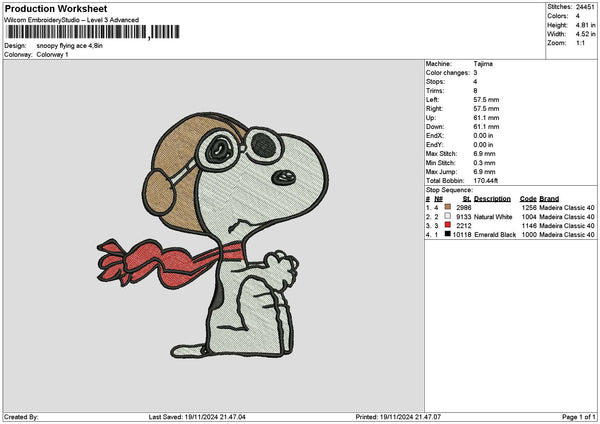The image size is (600, 424).
Task: Click the brown thread swatch for 2986
Action: point(448,207)
